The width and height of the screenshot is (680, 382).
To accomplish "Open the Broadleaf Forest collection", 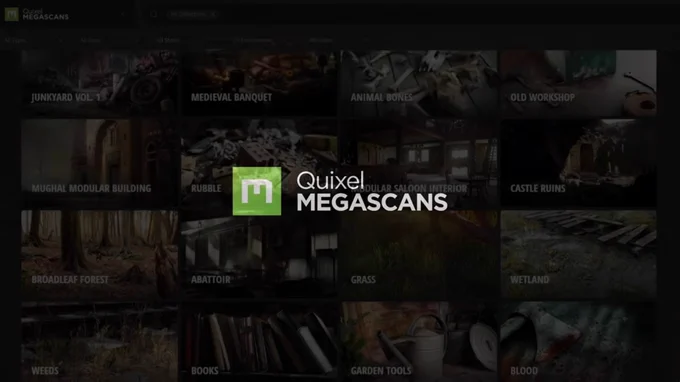I will [99, 255].
